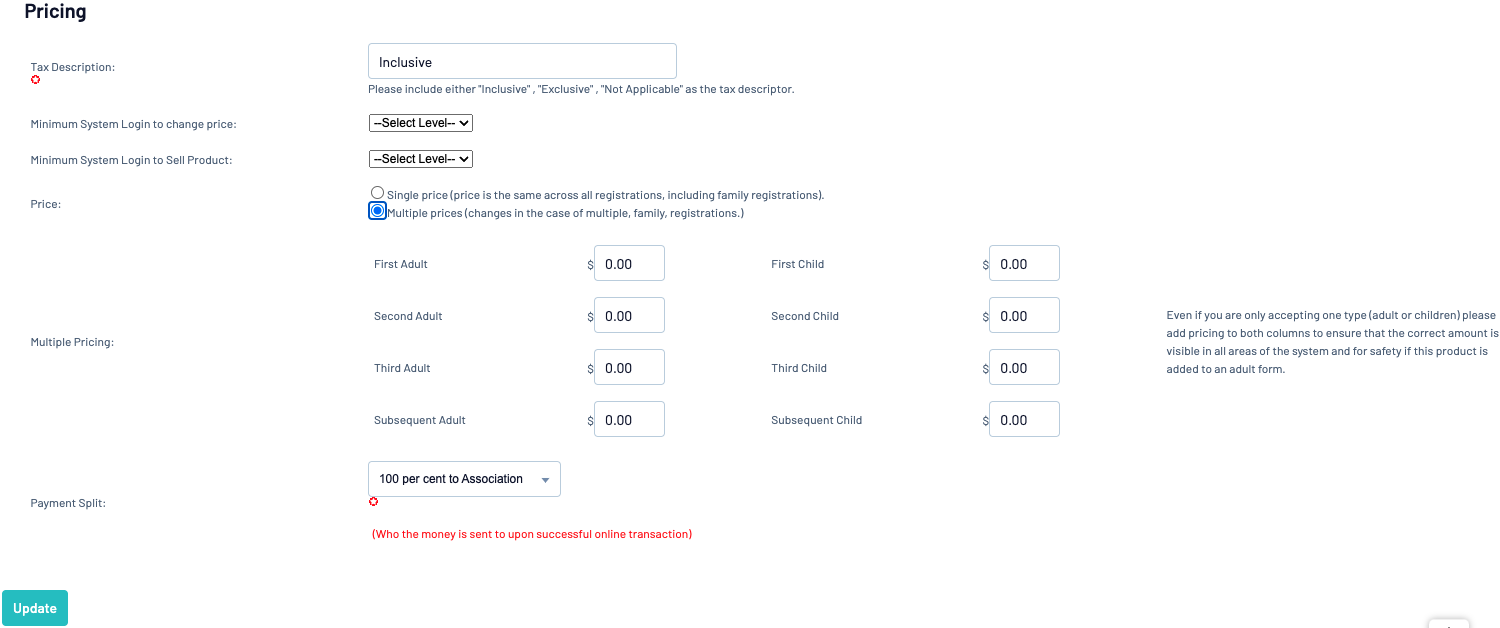Click red required marker below Payment Split dropdown

tap(374, 502)
